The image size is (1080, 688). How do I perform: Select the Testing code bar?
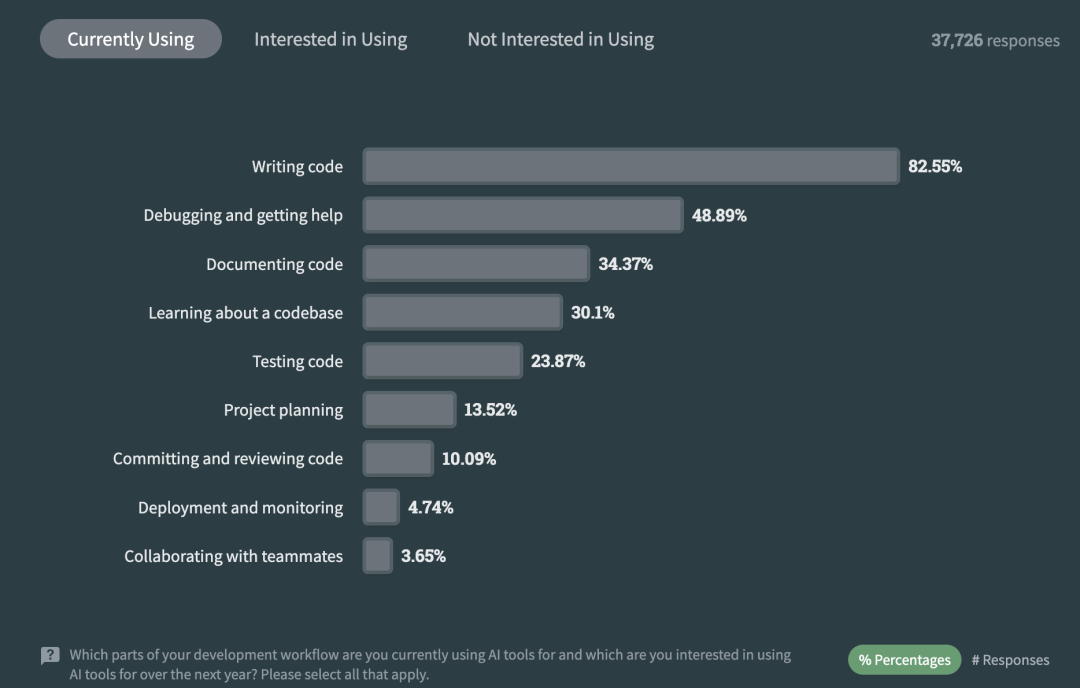click(442, 361)
